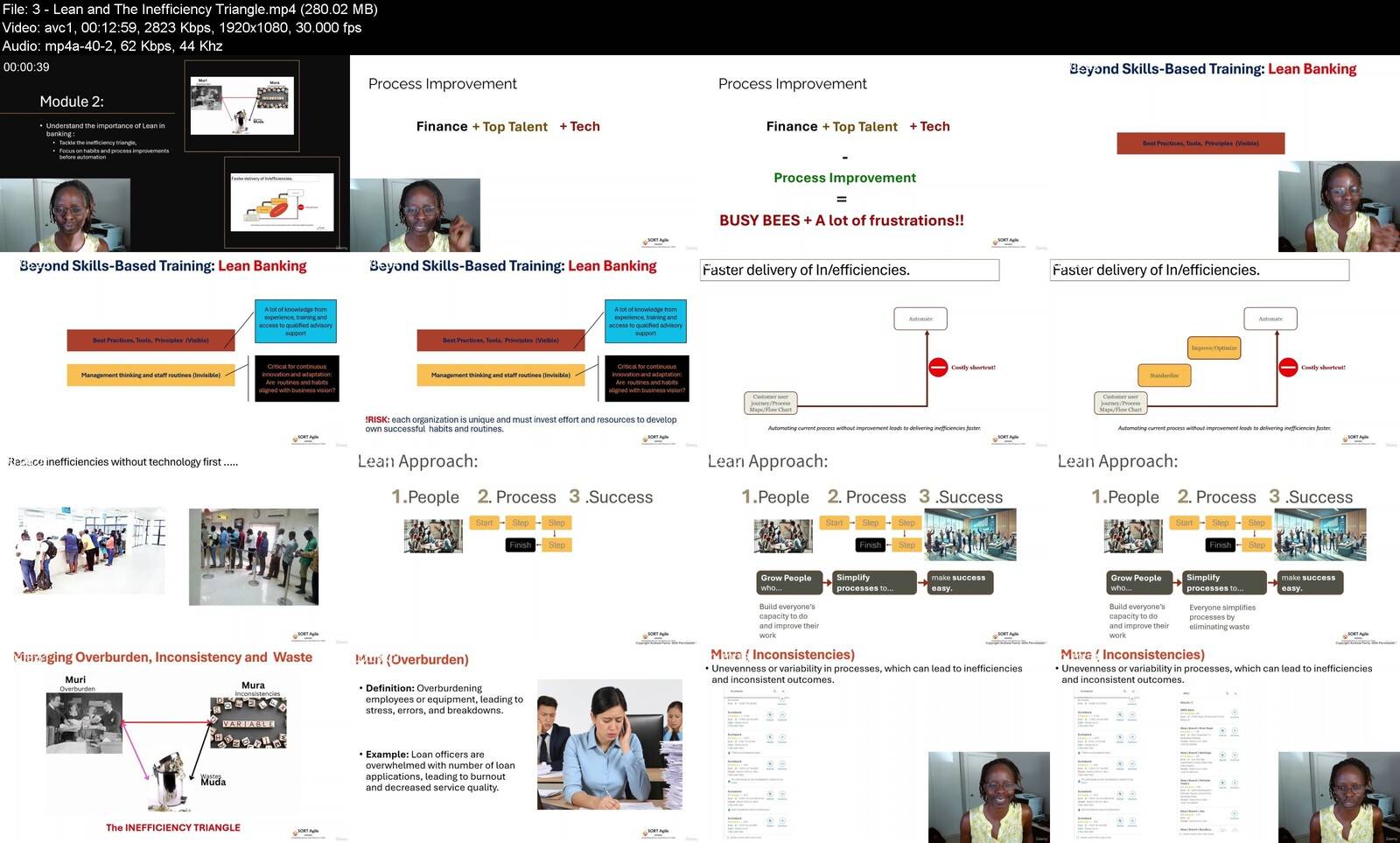1400x843 pixels.
Task: Click the yellow 'Standardize' box
Action: click(1164, 376)
